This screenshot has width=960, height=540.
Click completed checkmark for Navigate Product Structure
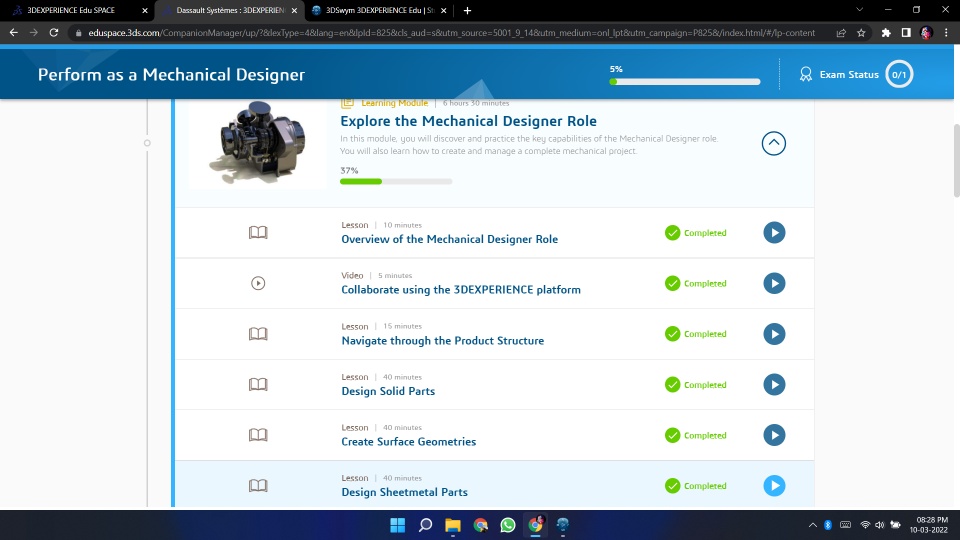coord(672,334)
